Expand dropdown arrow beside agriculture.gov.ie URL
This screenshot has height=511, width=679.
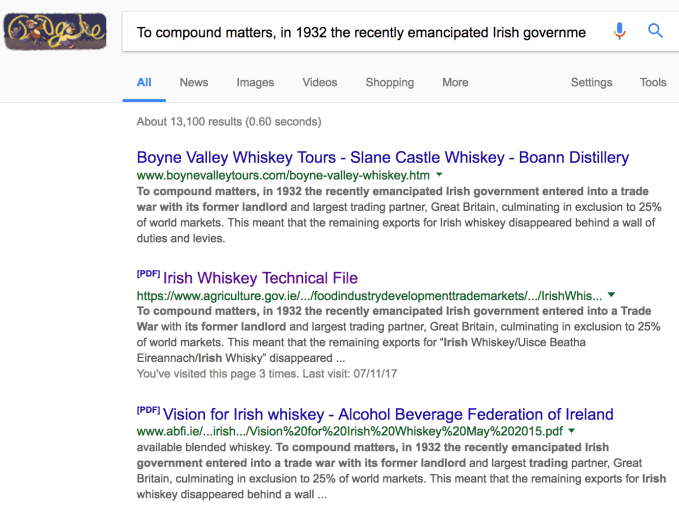click(612, 295)
